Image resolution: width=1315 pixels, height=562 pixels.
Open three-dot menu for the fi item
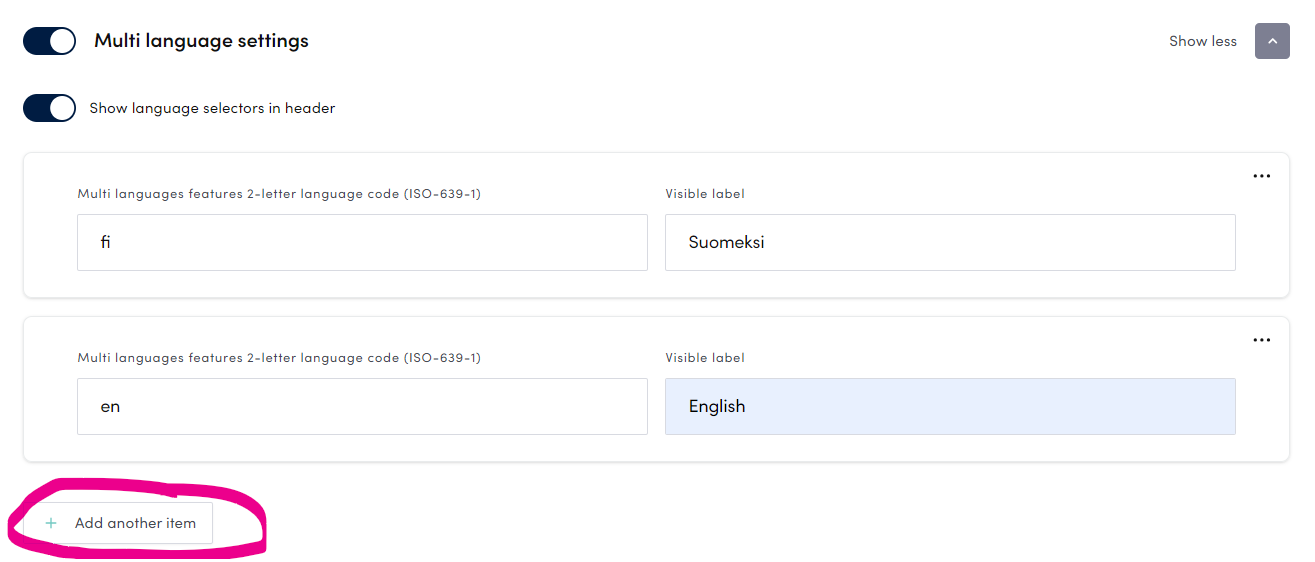[1261, 176]
